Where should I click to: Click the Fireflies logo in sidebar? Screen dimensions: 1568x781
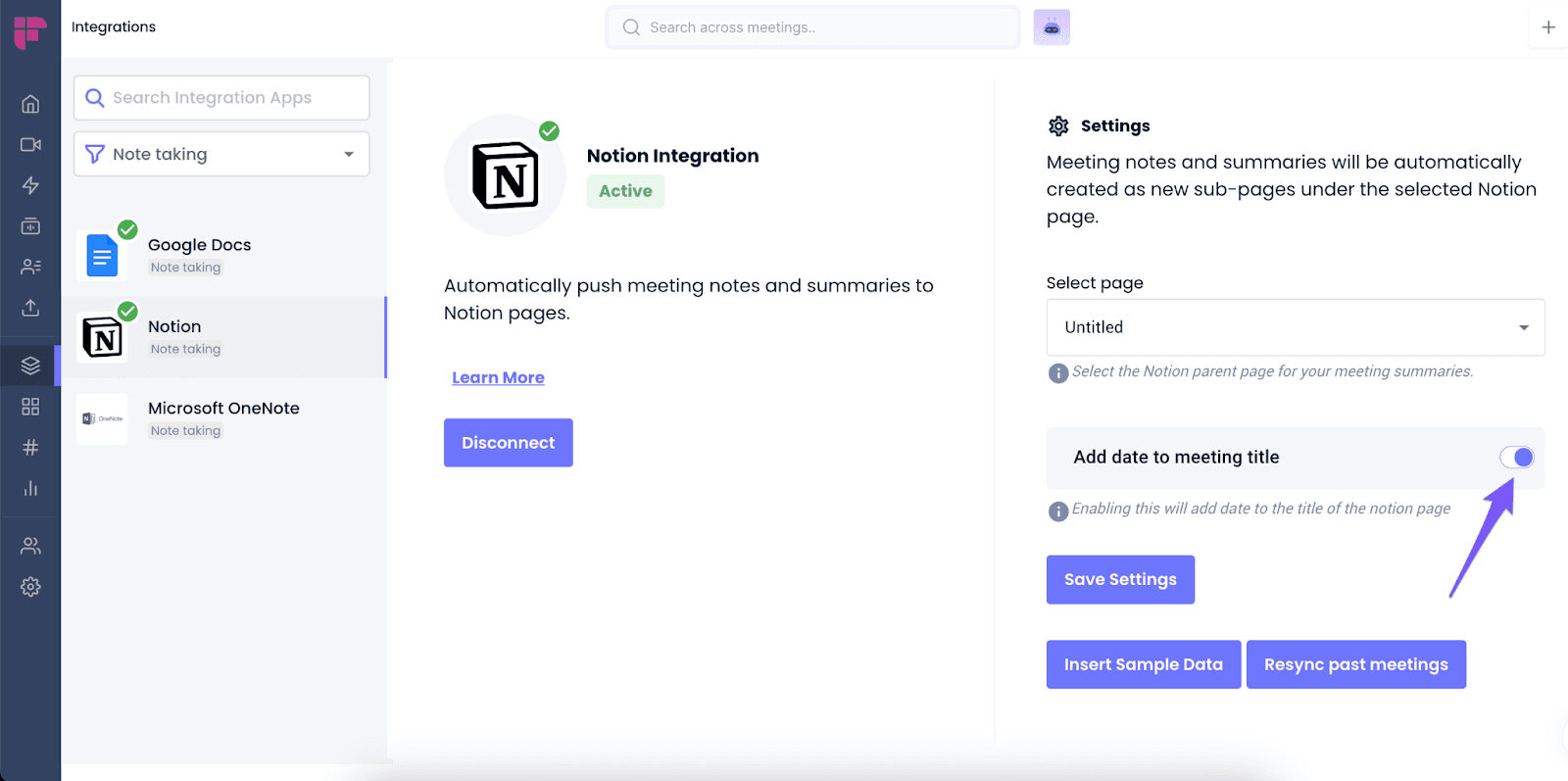(x=30, y=31)
